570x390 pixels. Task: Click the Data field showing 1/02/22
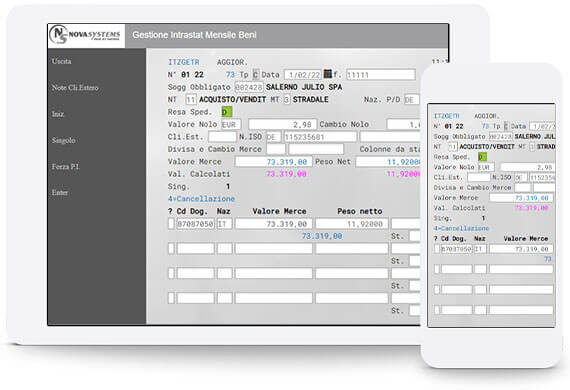coord(303,75)
